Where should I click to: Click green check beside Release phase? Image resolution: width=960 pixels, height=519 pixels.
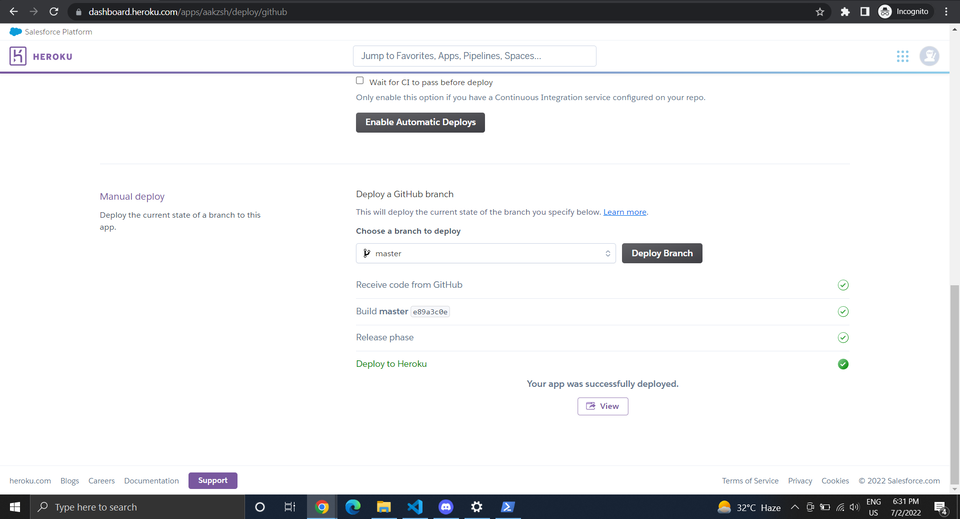(x=843, y=338)
